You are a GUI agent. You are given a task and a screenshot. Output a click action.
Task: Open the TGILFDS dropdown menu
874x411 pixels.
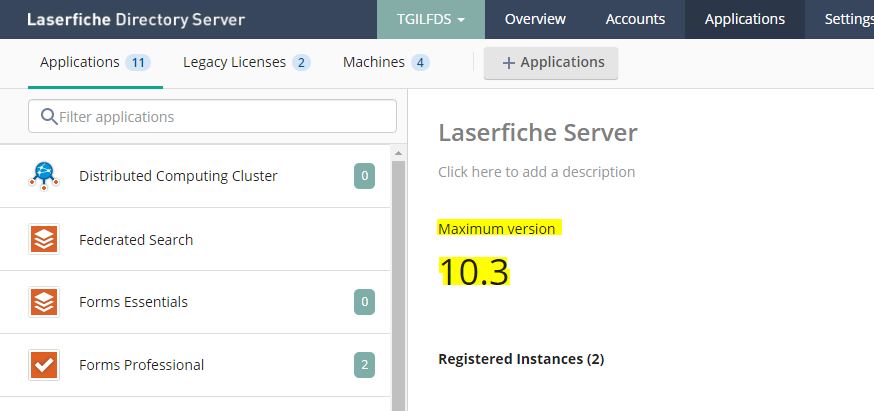pos(430,19)
